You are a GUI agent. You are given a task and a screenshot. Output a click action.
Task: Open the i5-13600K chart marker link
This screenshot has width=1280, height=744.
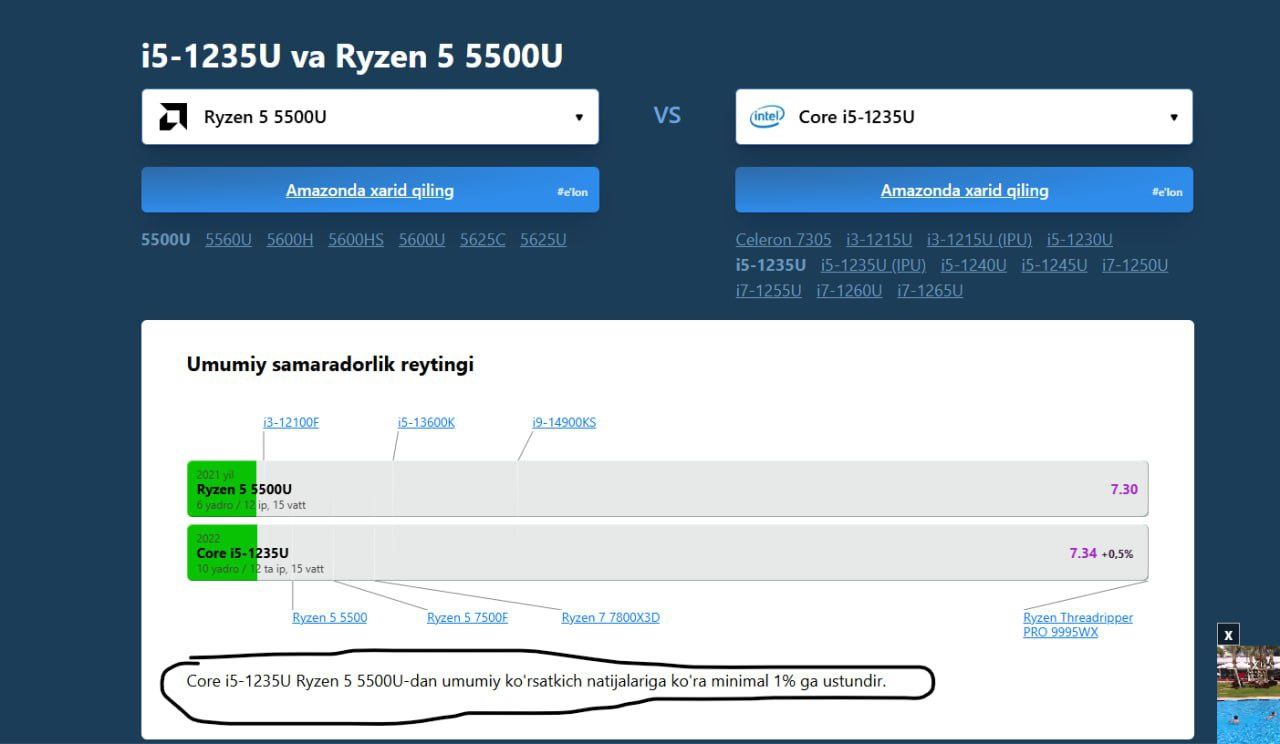[426, 422]
